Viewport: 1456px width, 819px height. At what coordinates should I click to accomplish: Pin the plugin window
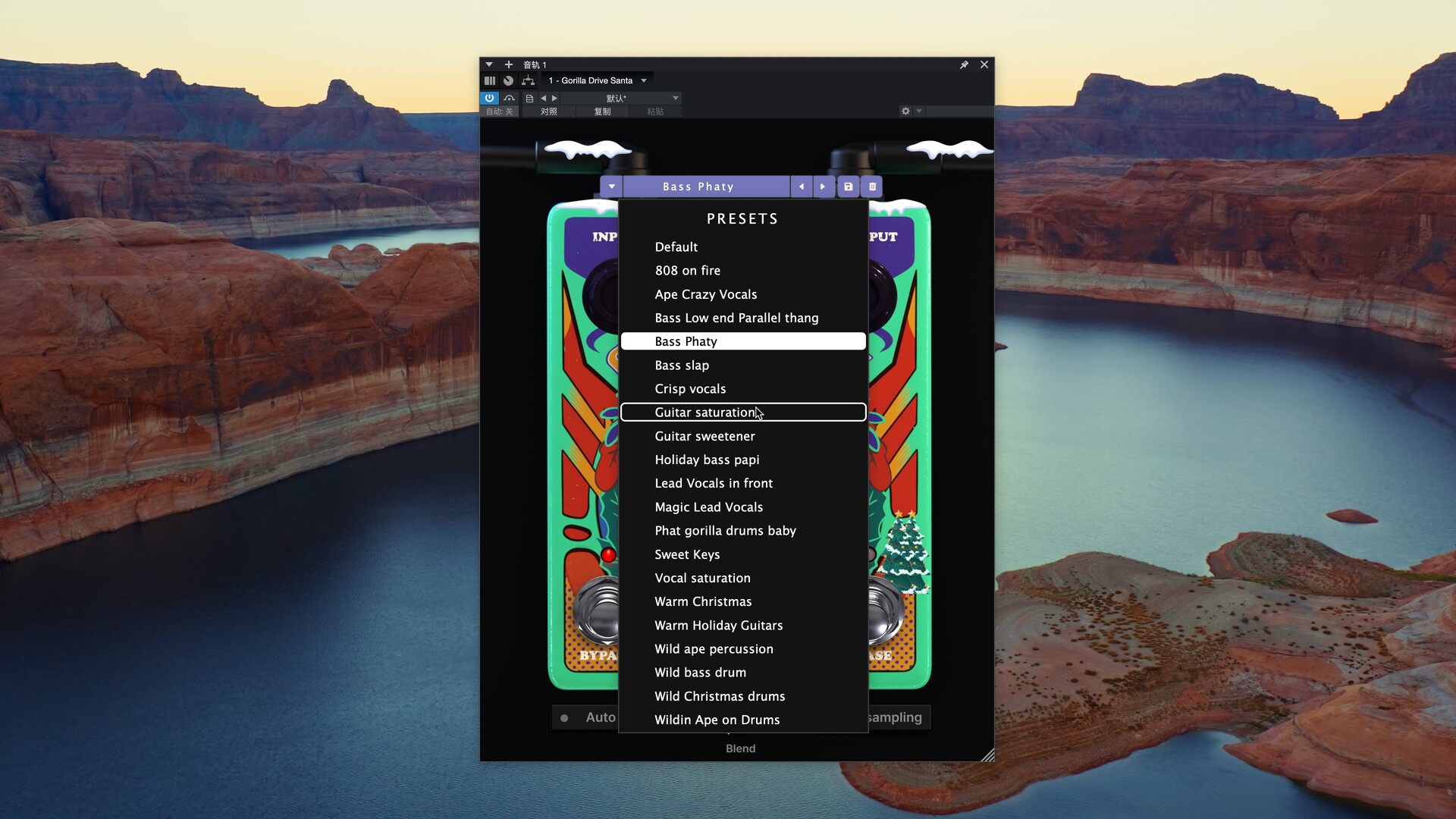click(x=964, y=65)
